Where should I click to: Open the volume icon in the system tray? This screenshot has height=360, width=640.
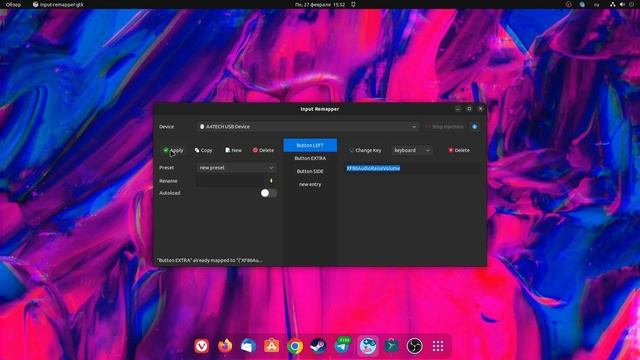pos(622,4)
